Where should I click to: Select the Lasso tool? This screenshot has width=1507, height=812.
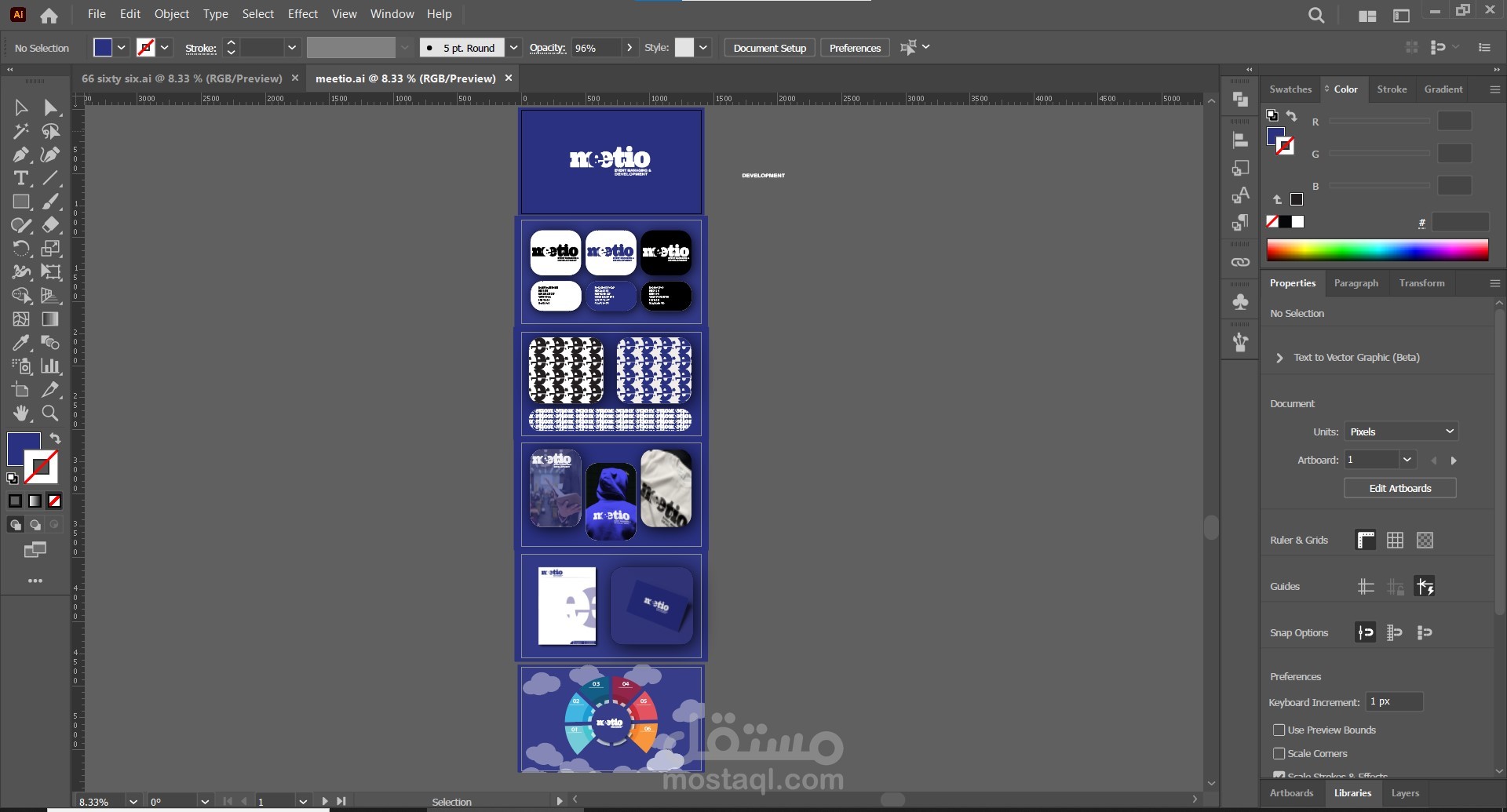pos(51,131)
